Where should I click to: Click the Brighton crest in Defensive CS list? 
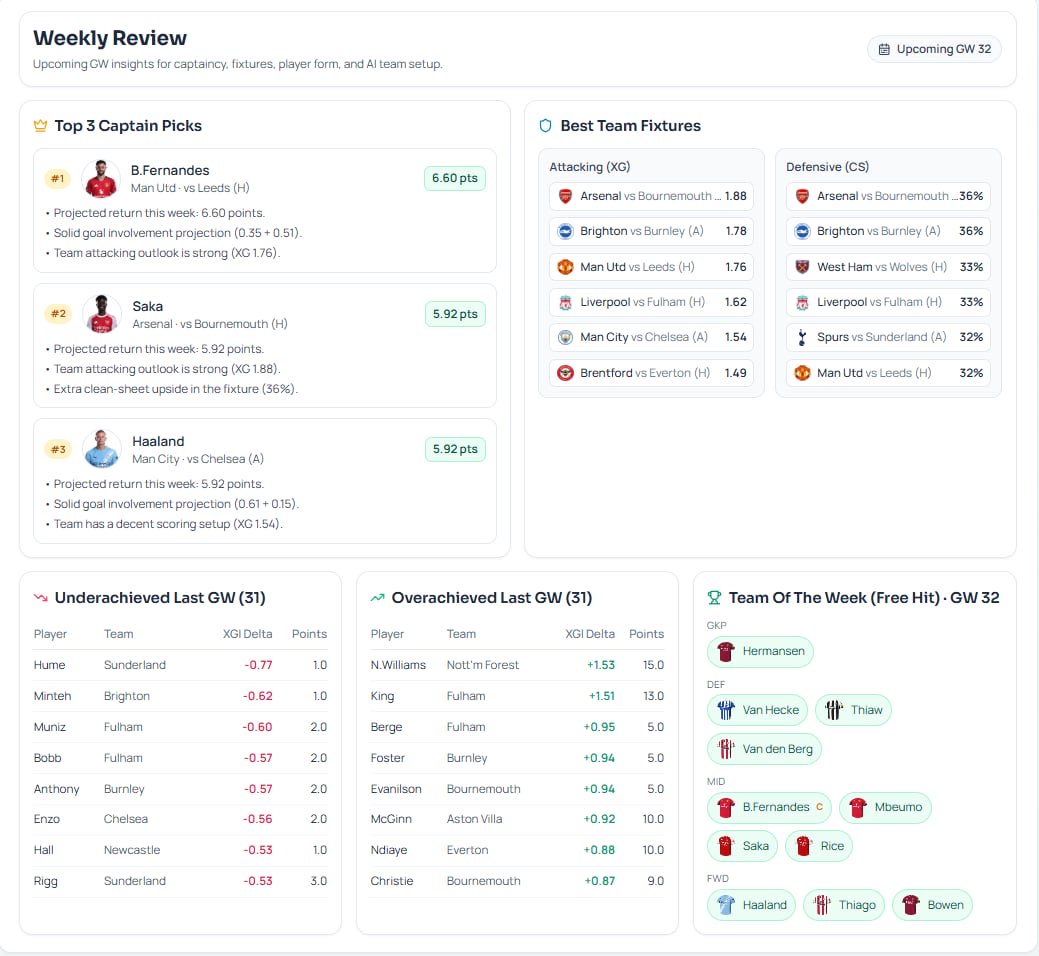point(802,231)
